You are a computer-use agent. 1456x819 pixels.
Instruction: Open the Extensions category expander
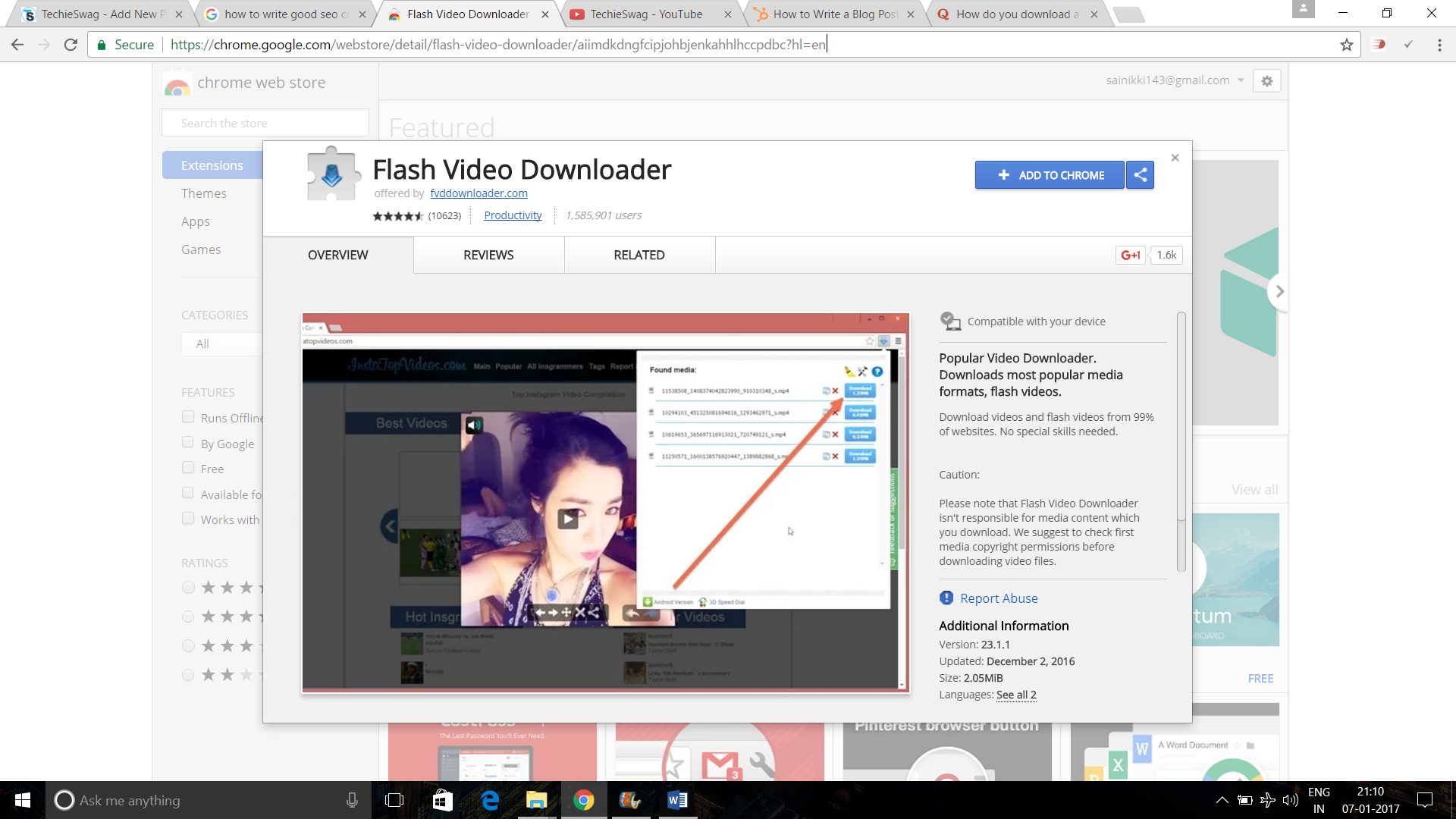click(x=212, y=164)
